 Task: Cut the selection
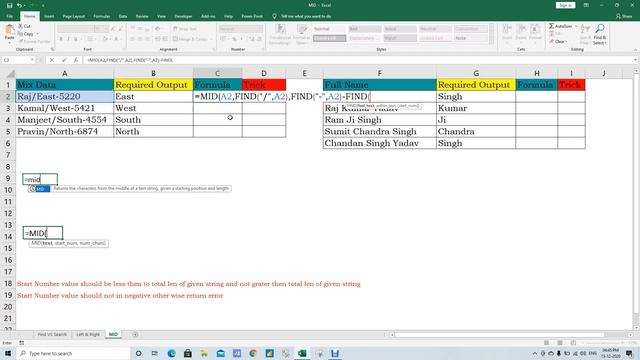point(24,26)
